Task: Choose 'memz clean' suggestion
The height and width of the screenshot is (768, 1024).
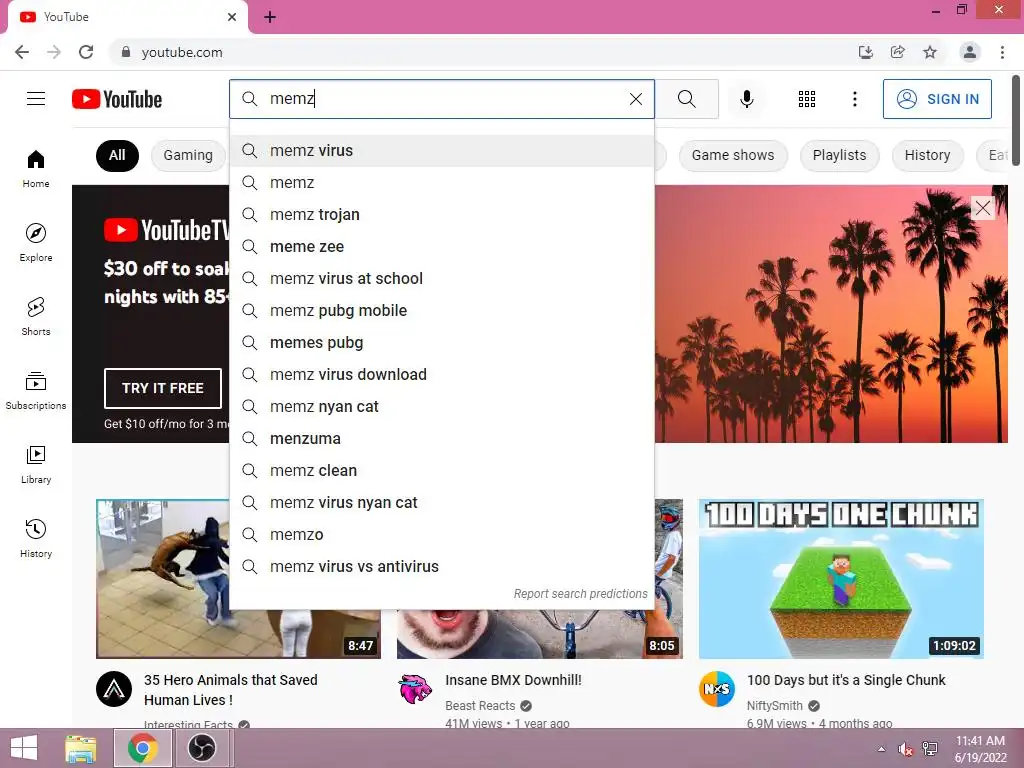Action: click(x=442, y=471)
